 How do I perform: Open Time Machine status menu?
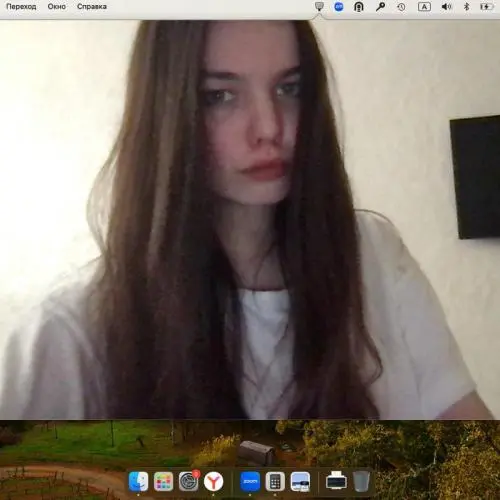point(401,7)
